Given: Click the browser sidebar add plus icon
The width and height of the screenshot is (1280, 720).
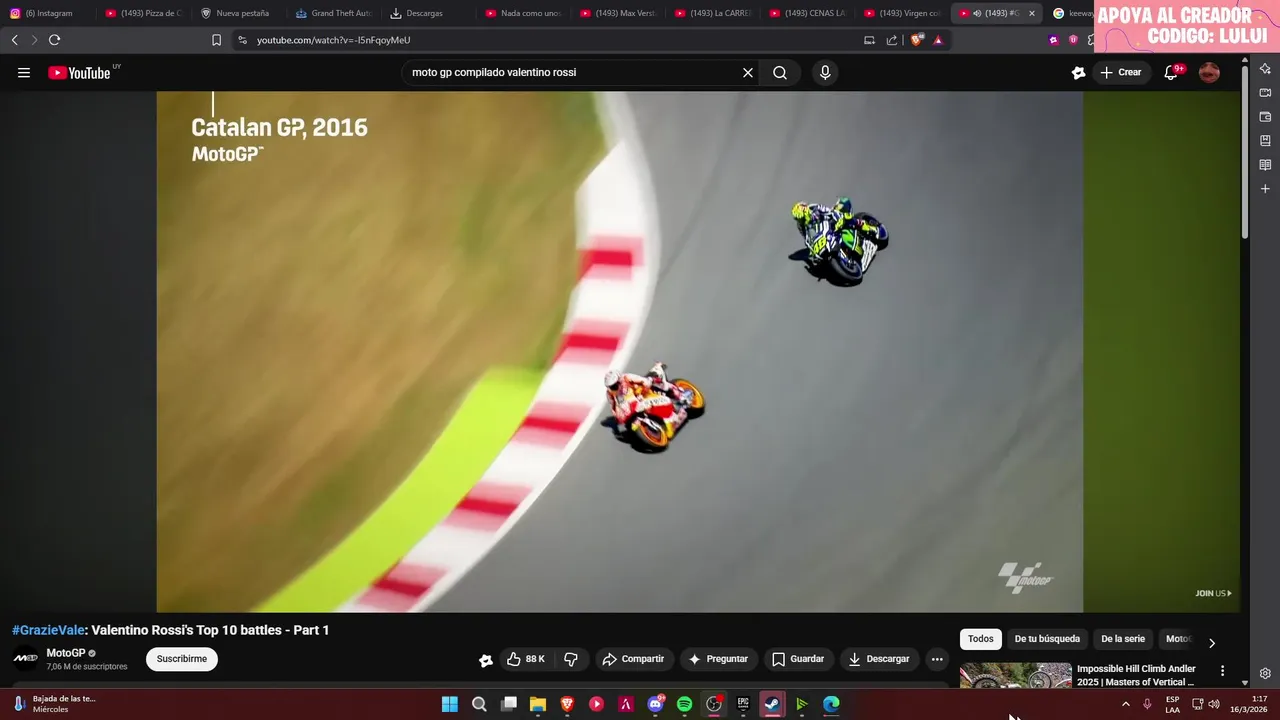Looking at the screenshot, I should tap(1265, 188).
